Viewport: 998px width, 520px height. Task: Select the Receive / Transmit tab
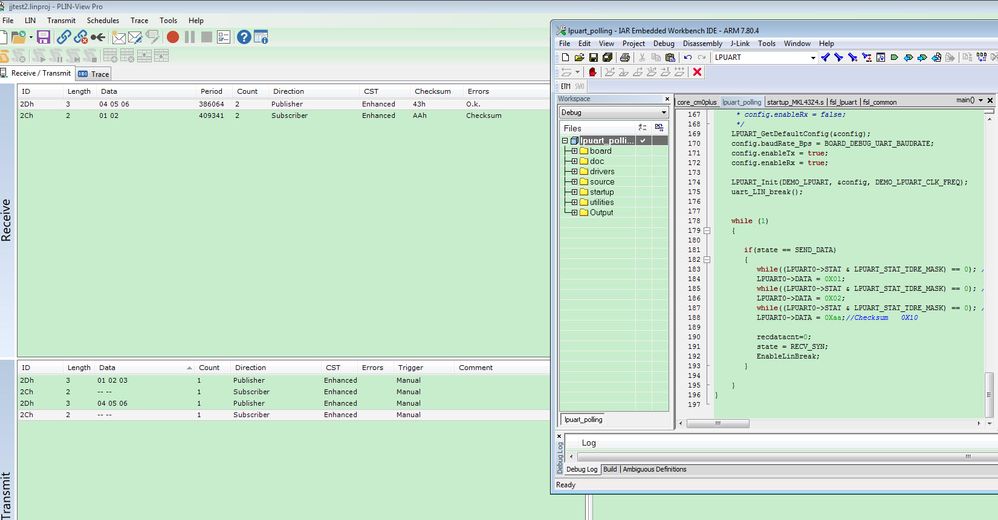36,73
